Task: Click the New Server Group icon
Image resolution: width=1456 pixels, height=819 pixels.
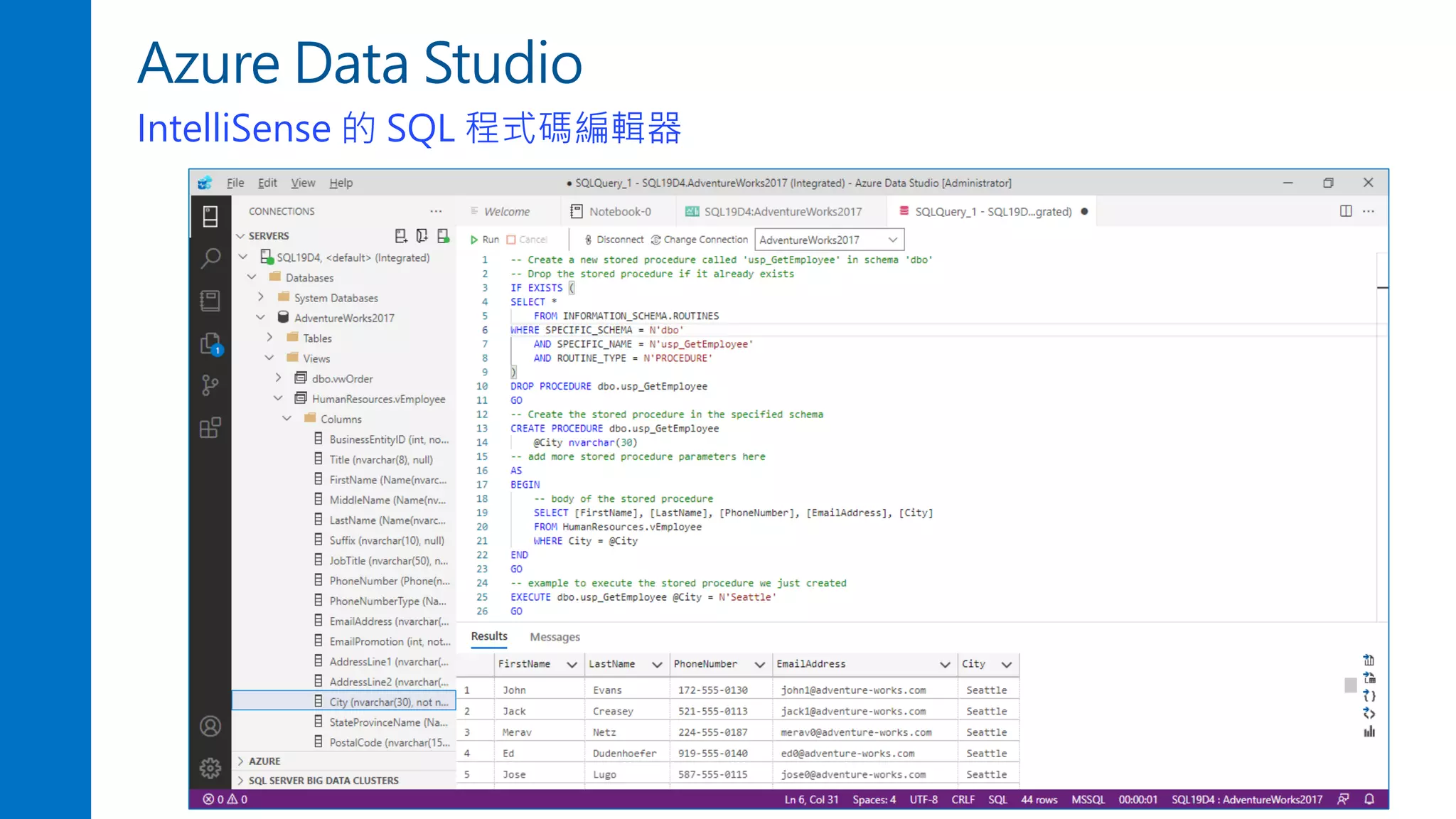Action: click(422, 236)
